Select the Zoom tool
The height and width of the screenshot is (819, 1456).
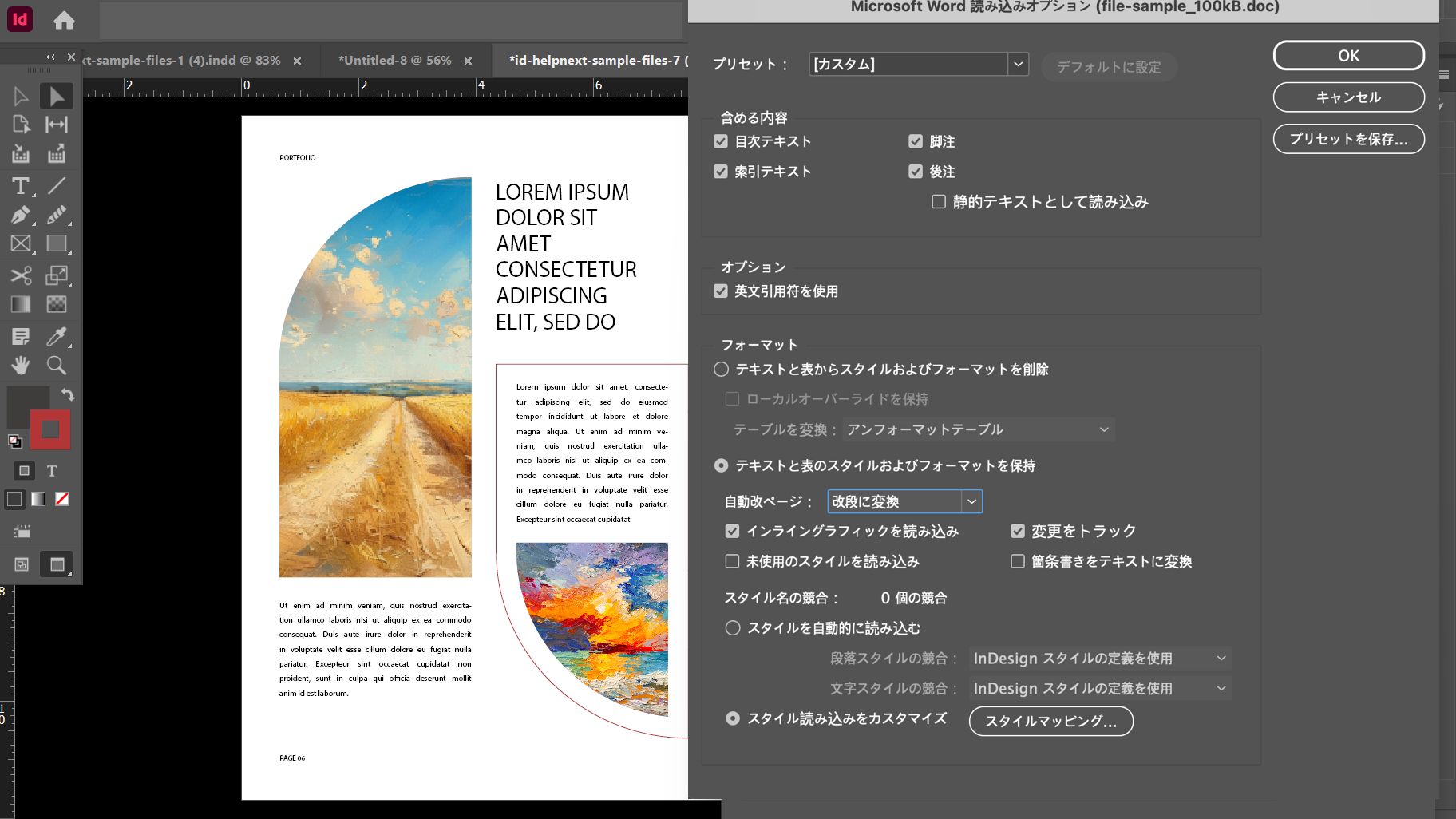point(56,366)
